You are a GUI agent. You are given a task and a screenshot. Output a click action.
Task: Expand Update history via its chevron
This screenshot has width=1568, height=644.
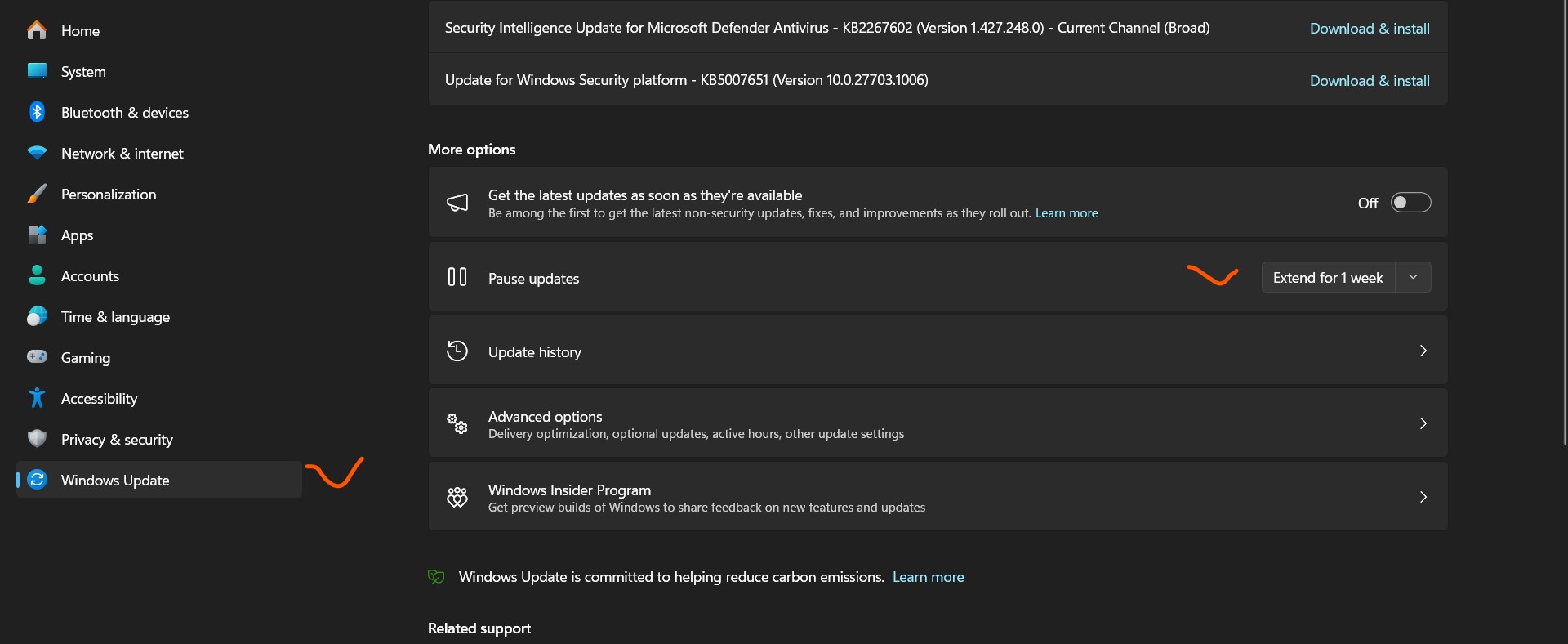[1423, 351]
